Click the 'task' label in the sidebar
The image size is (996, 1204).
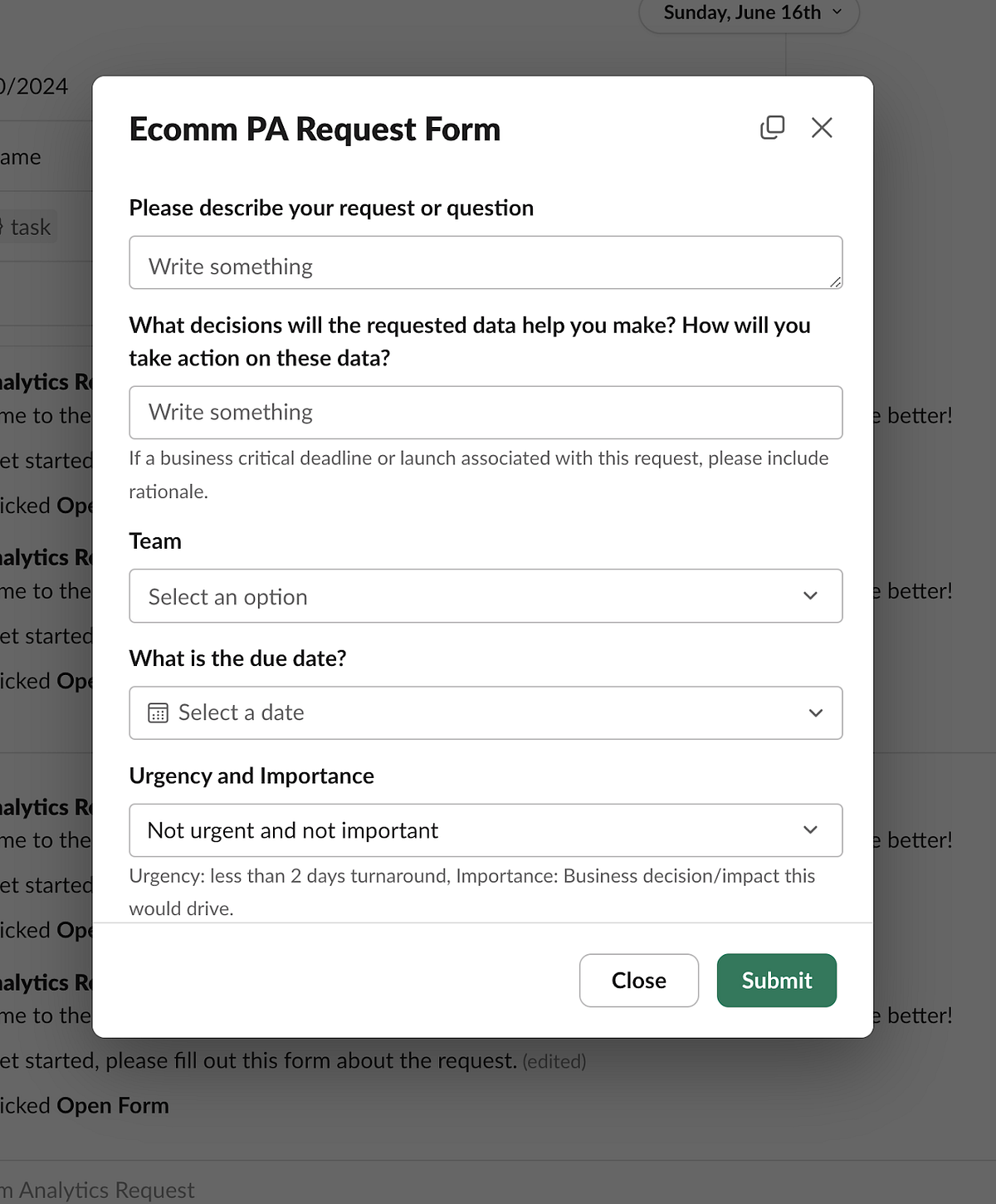[30, 227]
